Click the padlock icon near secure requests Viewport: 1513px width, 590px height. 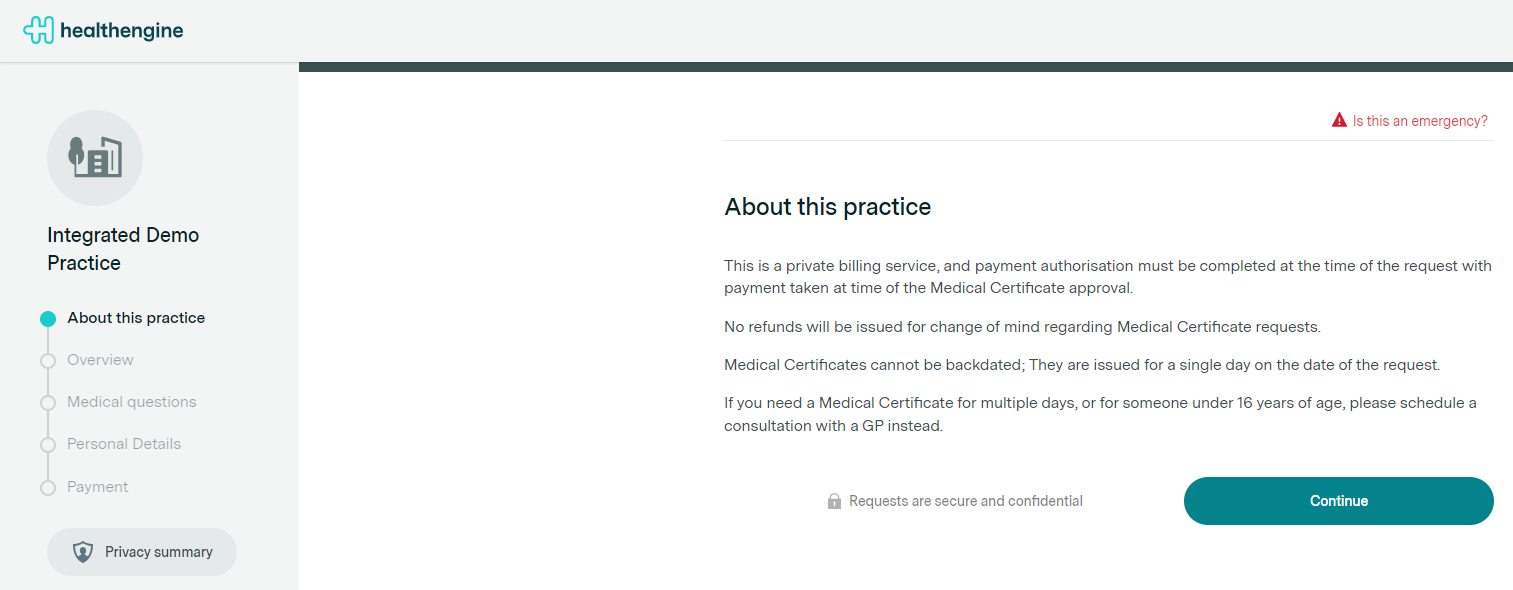pos(834,501)
